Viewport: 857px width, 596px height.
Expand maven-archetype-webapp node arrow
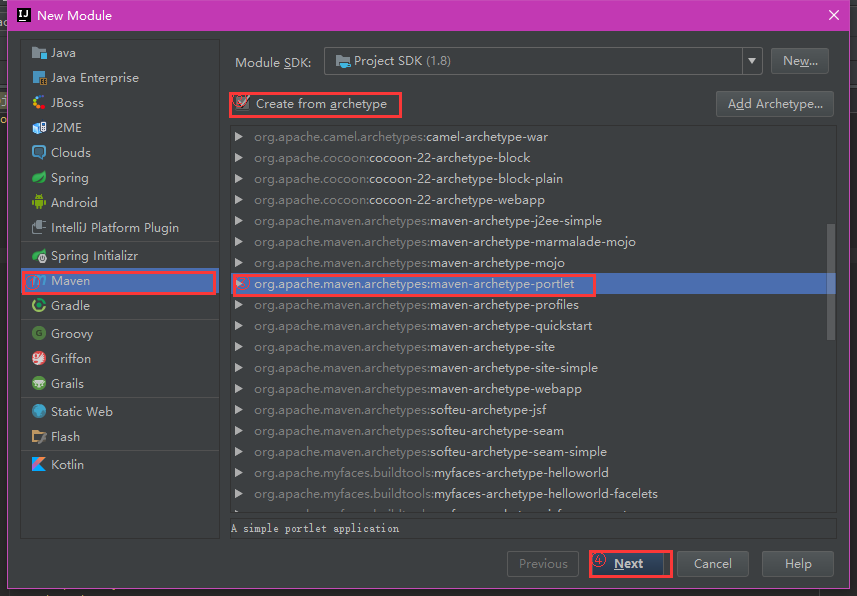[x=239, y=389]
